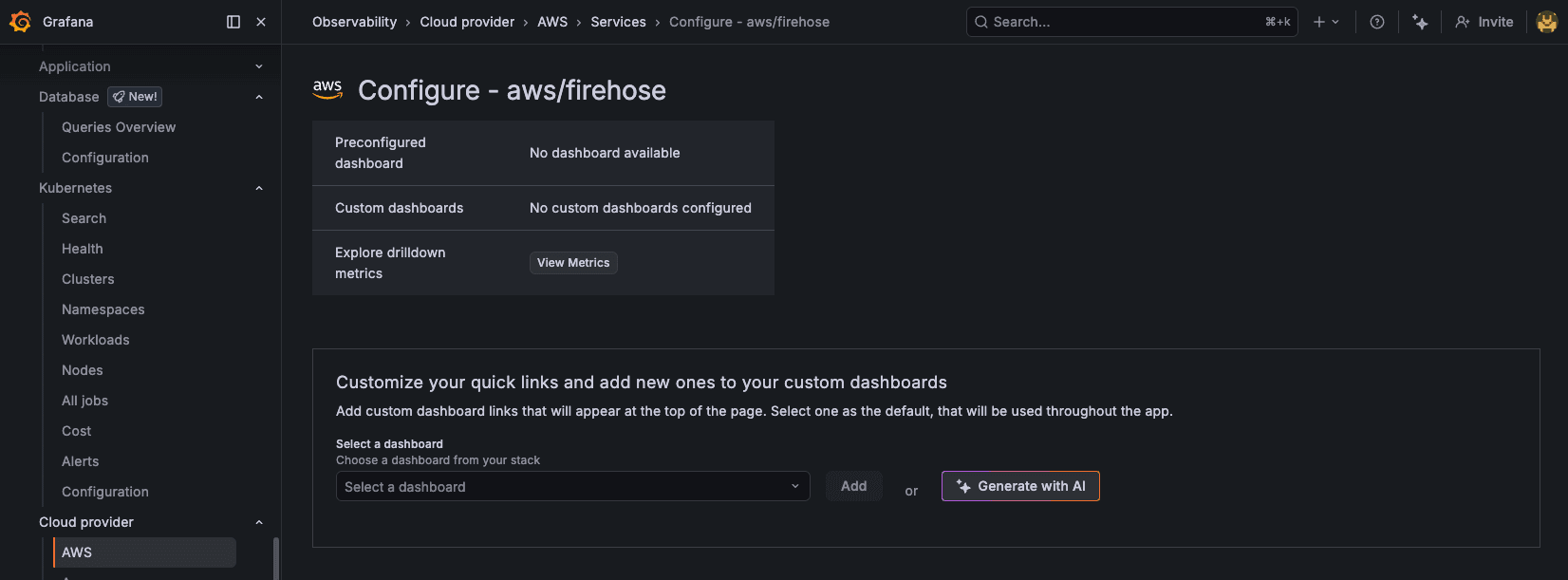Go to Services breadcrumb
Screen dimensions: 1568x580
pos(618,22)
